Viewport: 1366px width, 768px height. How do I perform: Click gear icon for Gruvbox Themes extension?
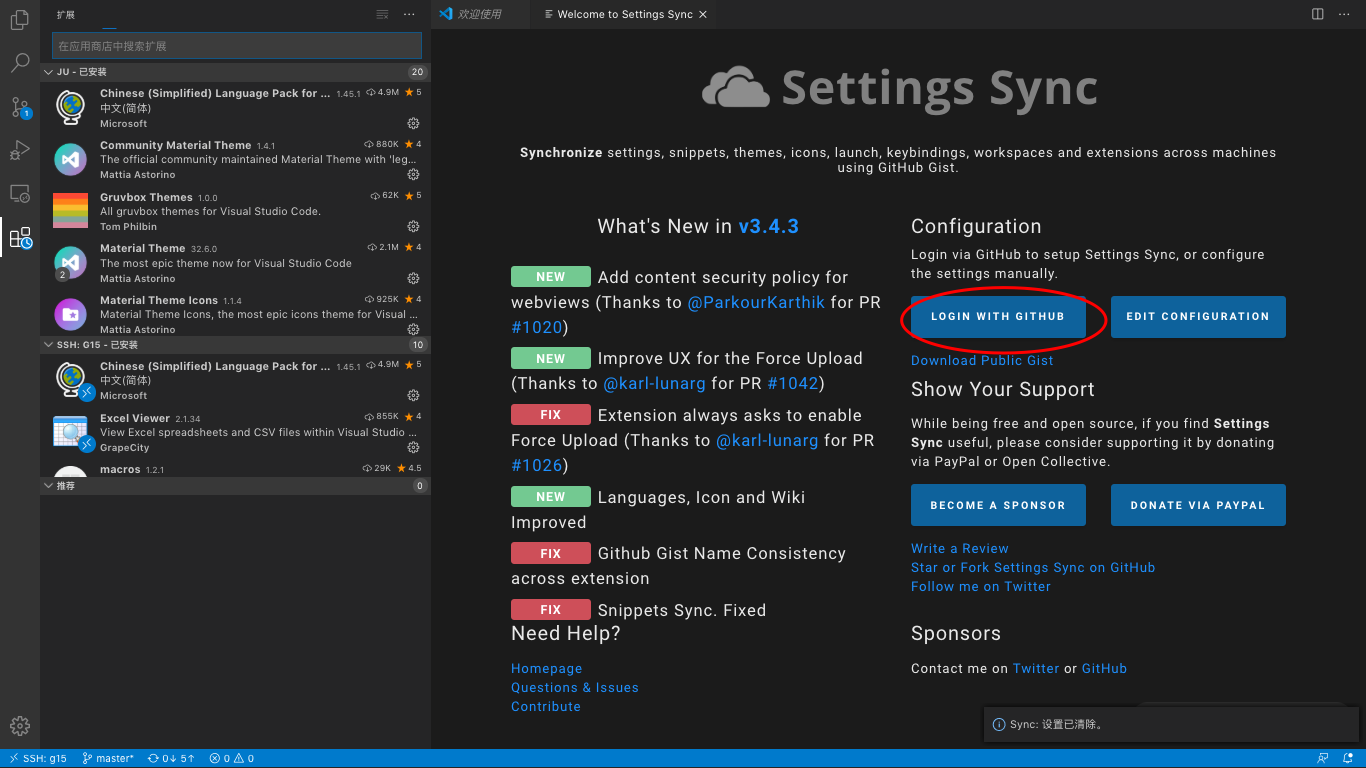(x=413, y=227)
